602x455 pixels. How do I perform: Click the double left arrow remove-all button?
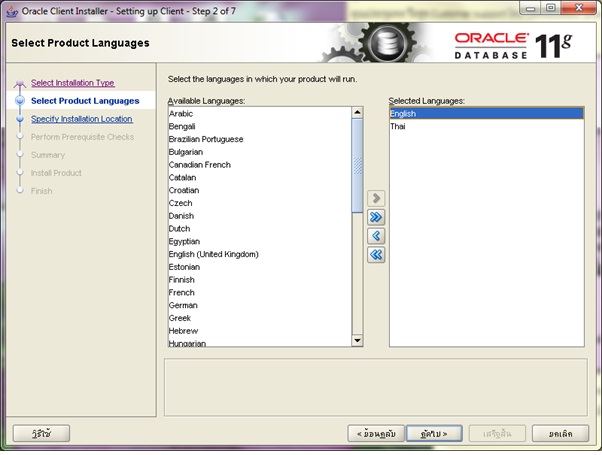(x=376, y=255)
